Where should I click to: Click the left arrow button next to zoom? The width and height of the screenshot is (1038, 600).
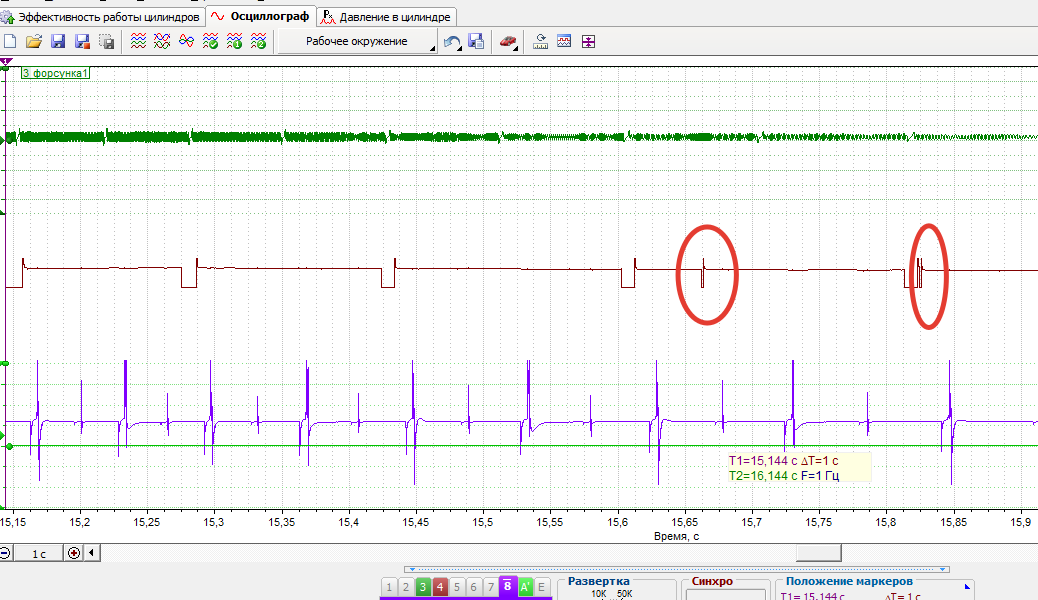pyautogui.click(x=92, y=553)
